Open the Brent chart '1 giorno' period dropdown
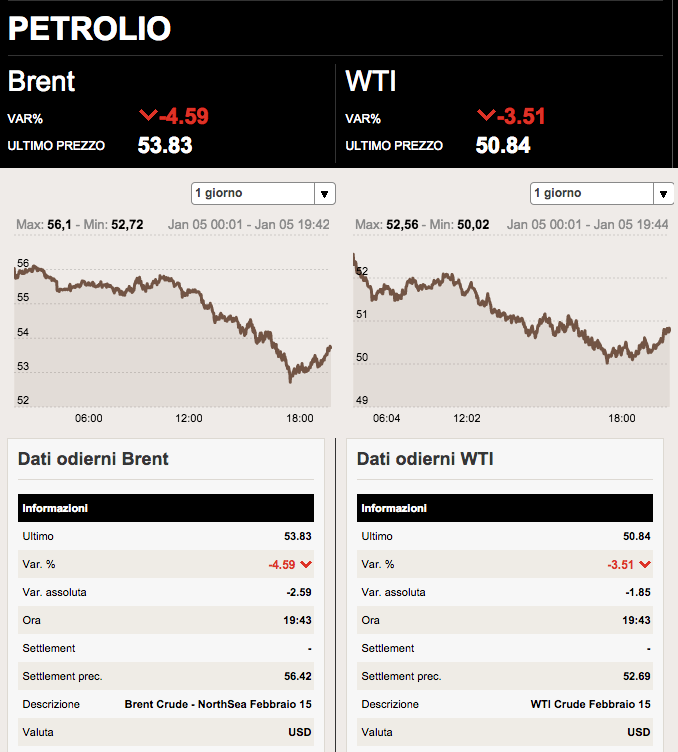The height and width of the screenshot is (752, 678). [253, 193]
